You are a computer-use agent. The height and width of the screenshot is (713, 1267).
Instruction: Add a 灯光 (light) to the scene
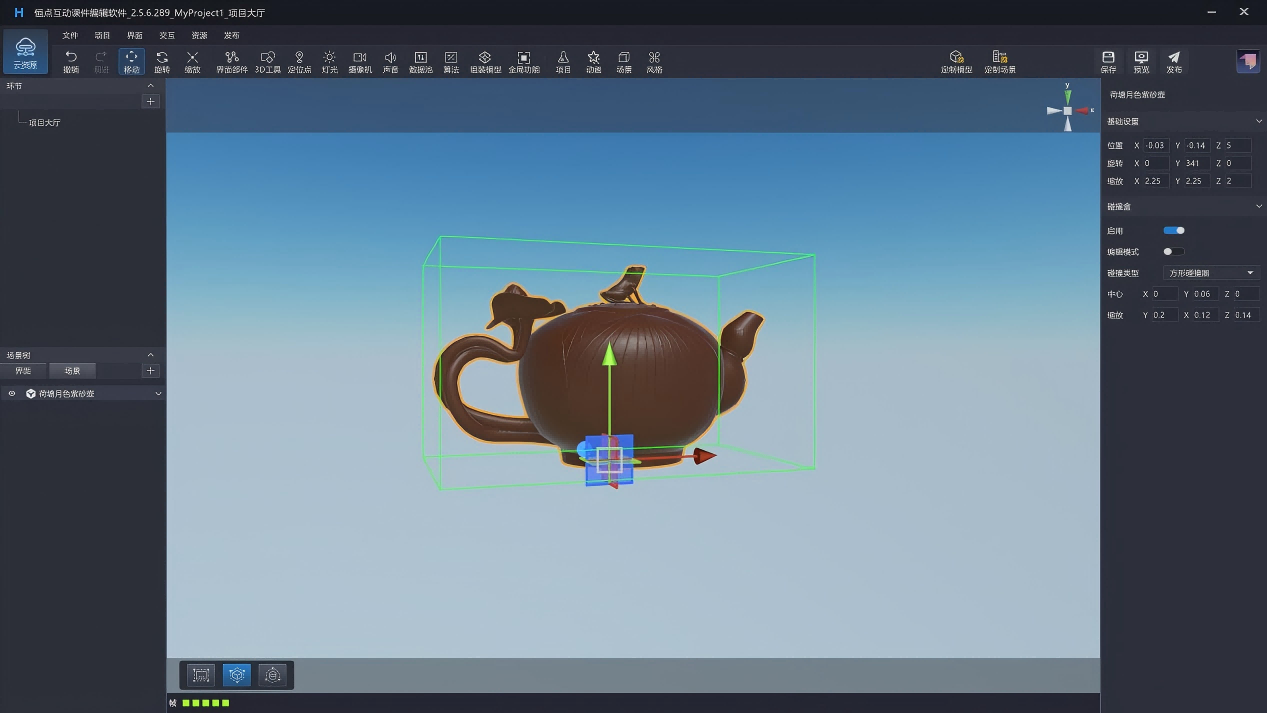[x=328, y=61]
